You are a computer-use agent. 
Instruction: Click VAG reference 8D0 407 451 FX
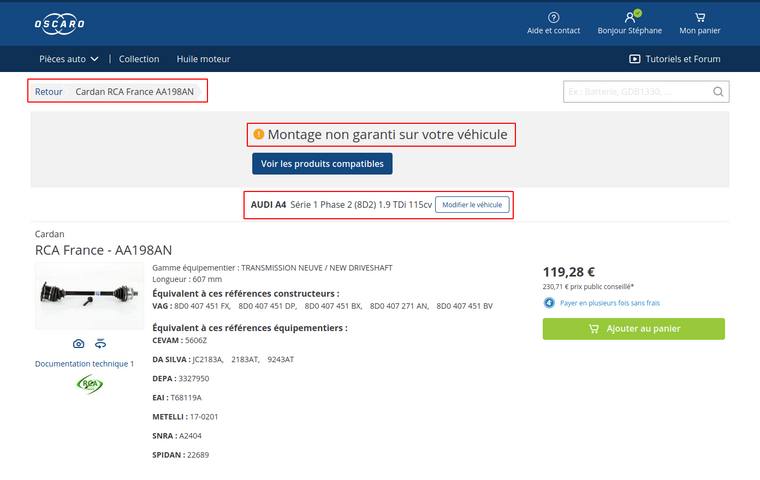pos(202,306)
